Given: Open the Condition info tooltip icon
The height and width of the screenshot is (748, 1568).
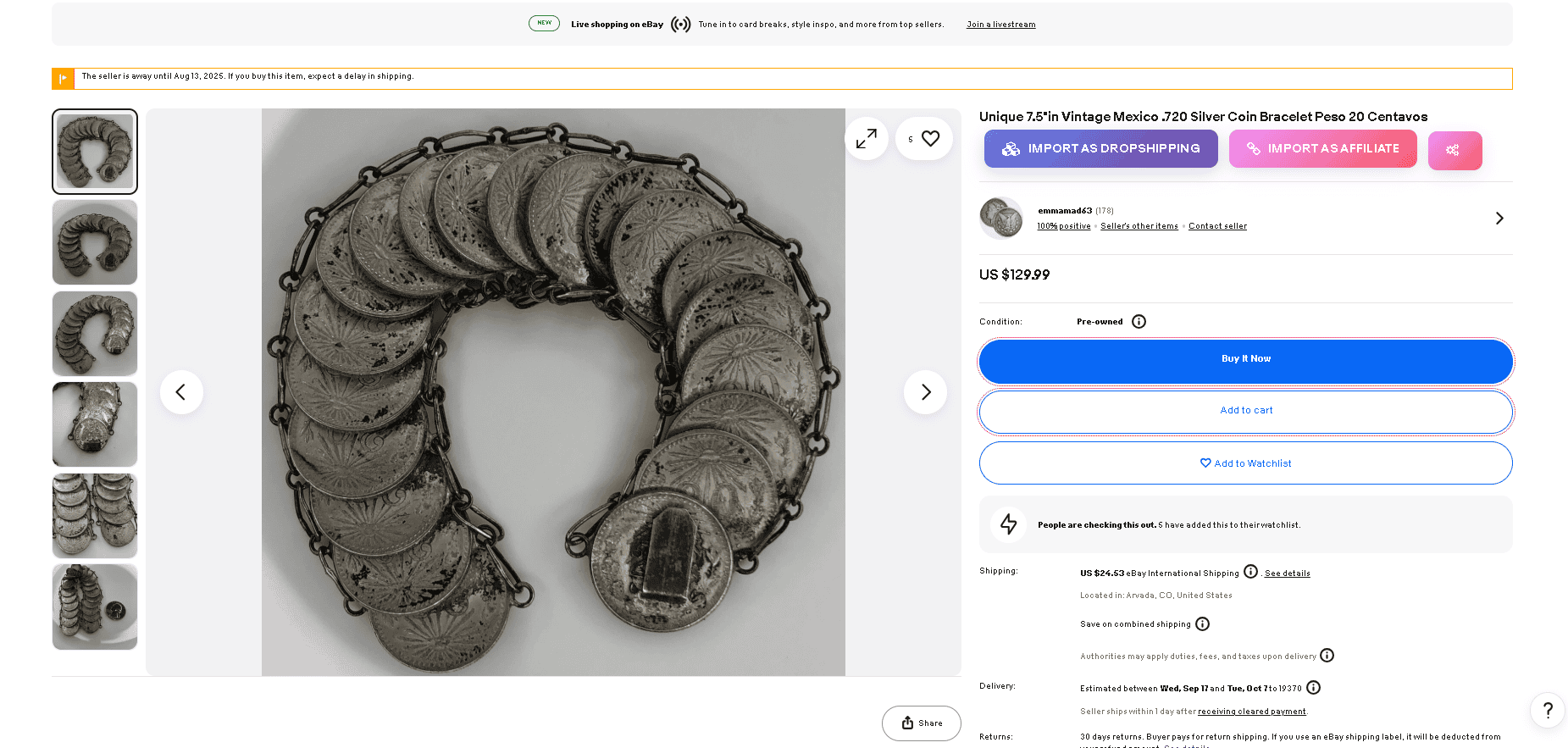Looking at the screenshot, I should (x=1139, y=322).
